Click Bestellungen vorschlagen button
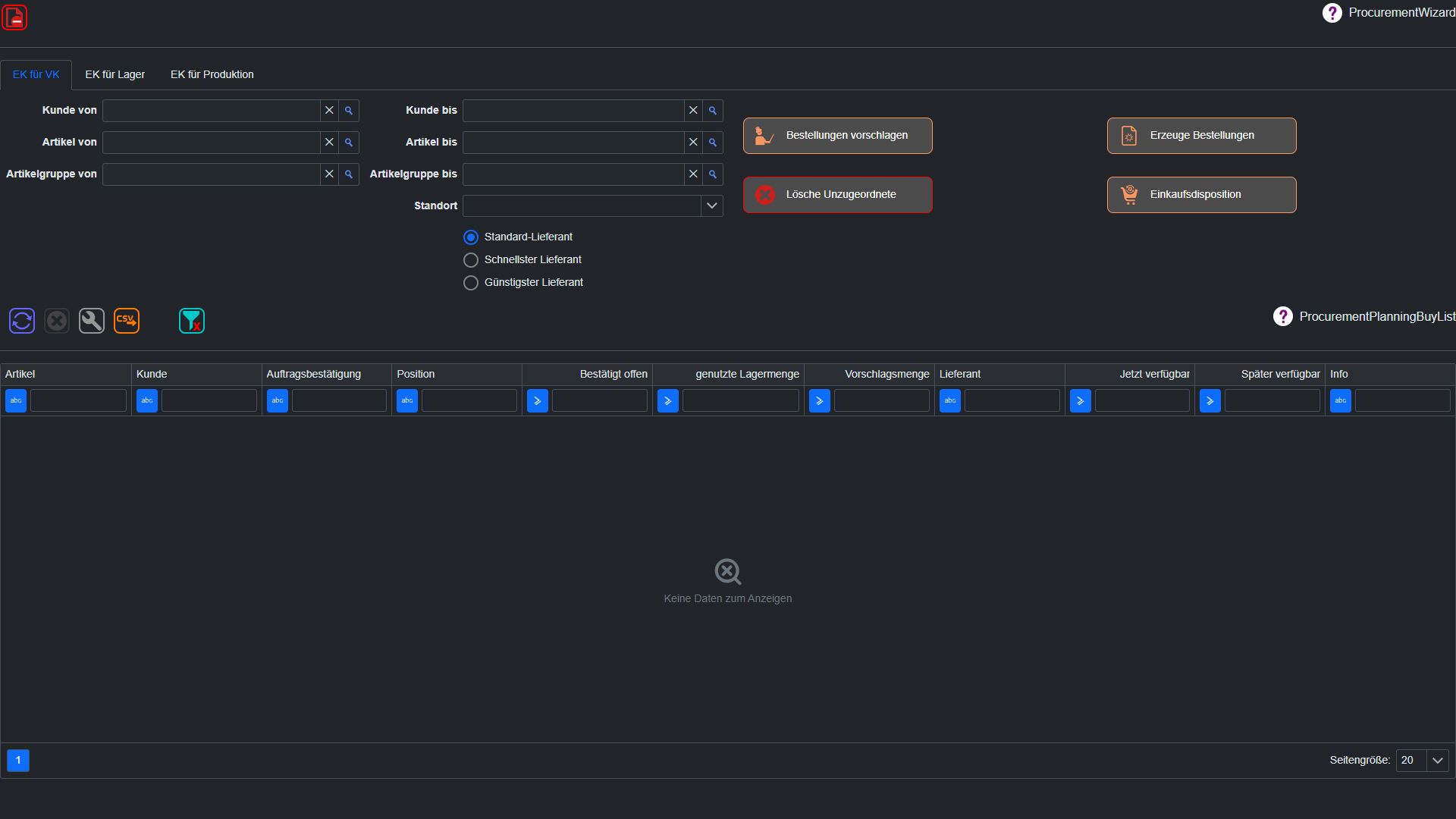Screen dimensions: 1456x819 pyautogui.click(x=838, y=136)
